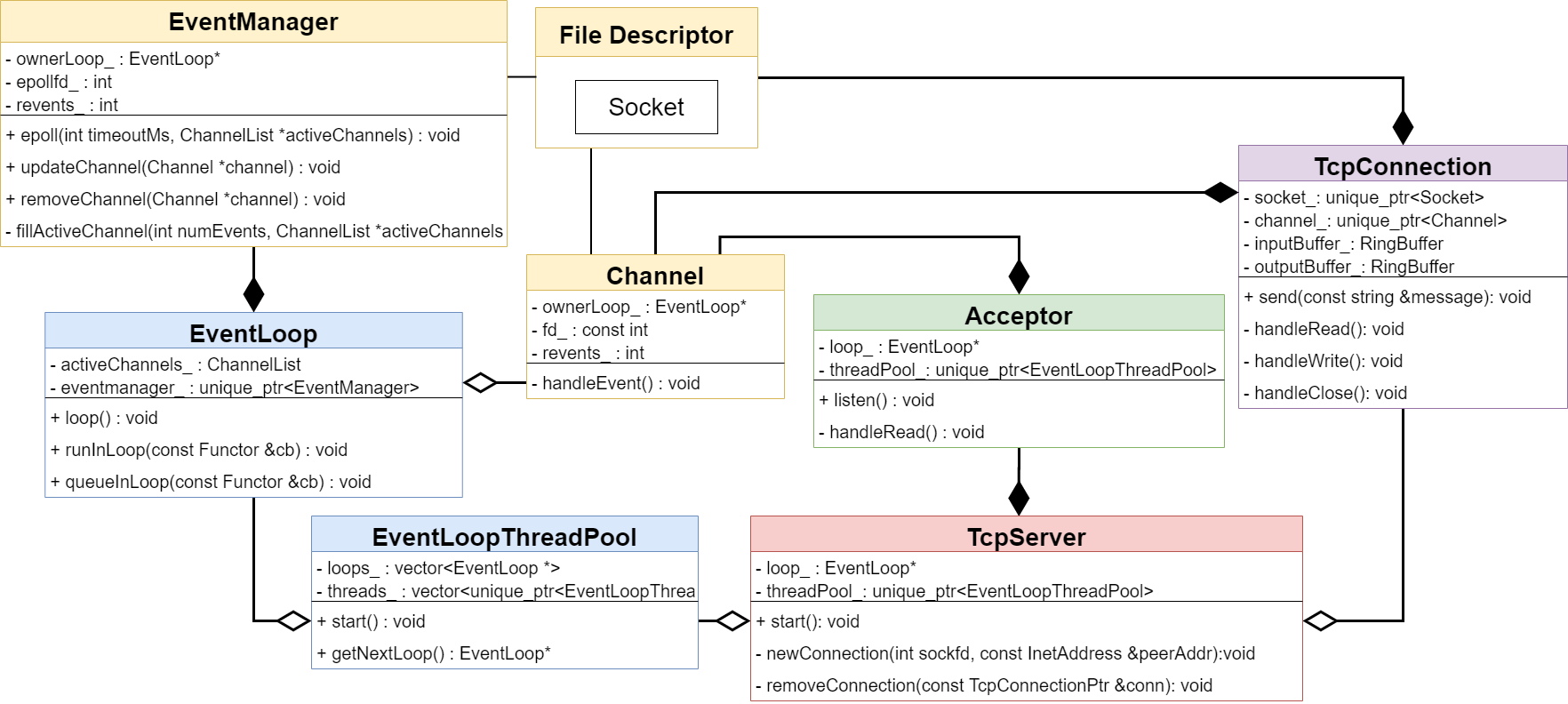Select the Acceptor class title
1568x704 pixels.
(x=1019, y=316)
